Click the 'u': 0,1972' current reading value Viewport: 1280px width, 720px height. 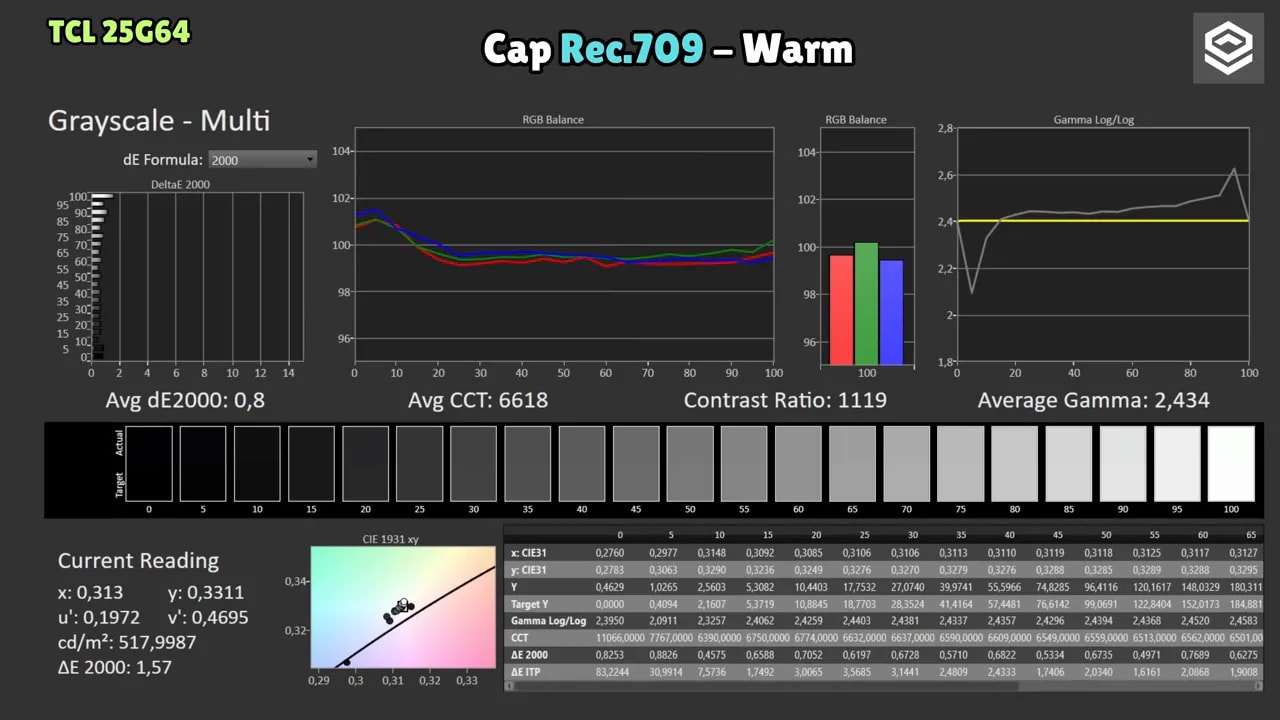tap(99, 618)
